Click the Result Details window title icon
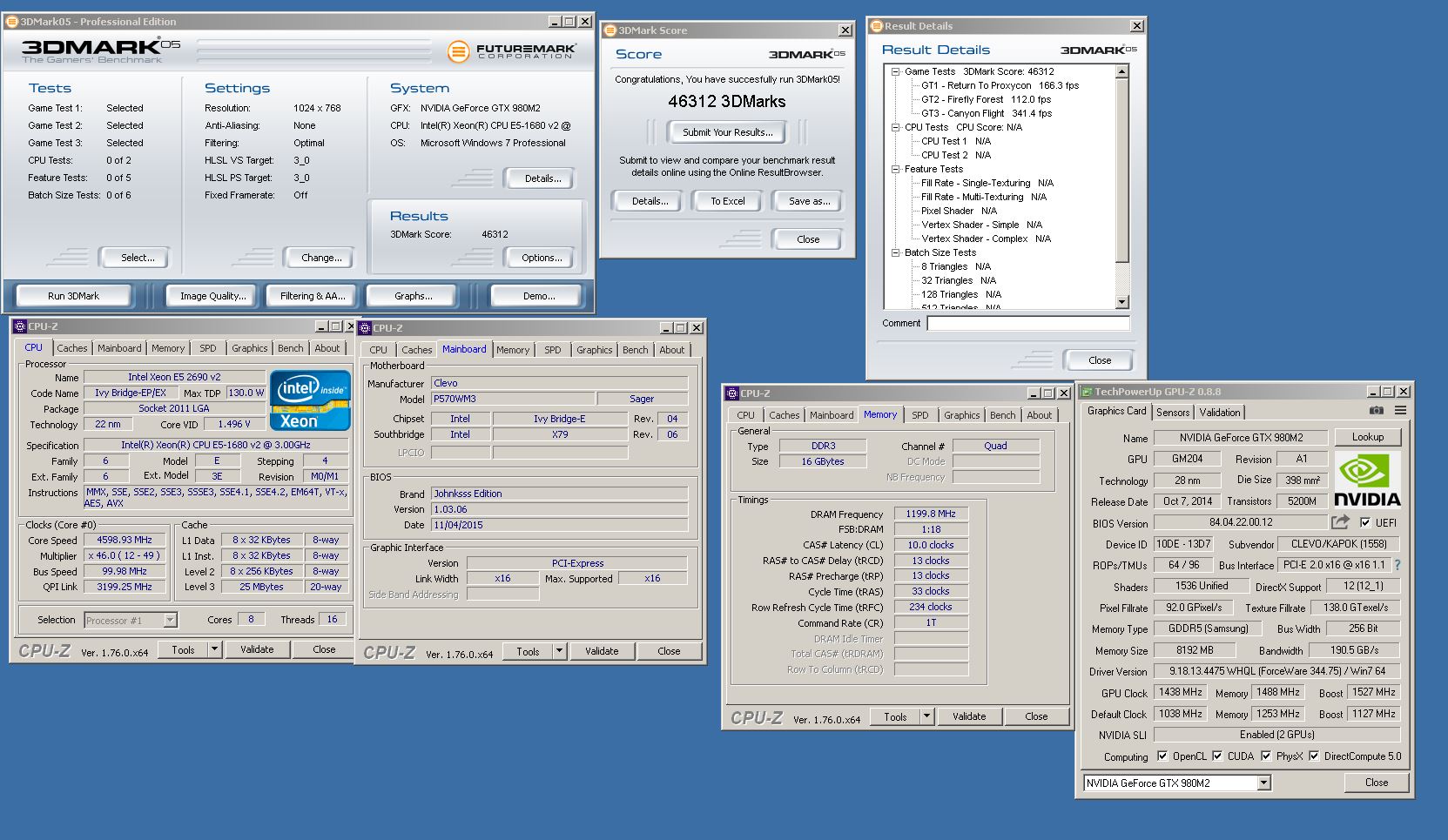 click(877, 26)
